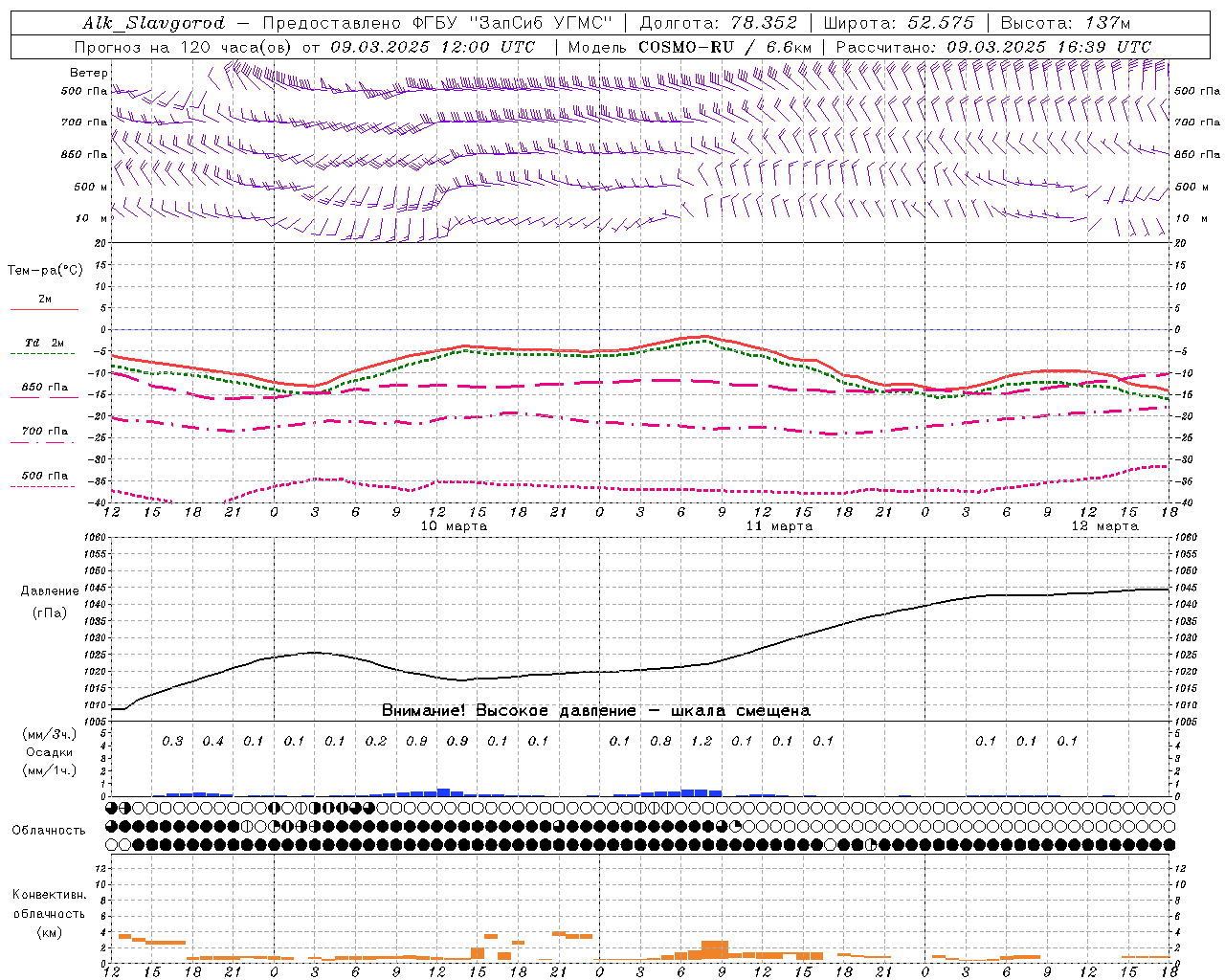
Task: Click the 12 марта date label
Action: point(1104,526)
